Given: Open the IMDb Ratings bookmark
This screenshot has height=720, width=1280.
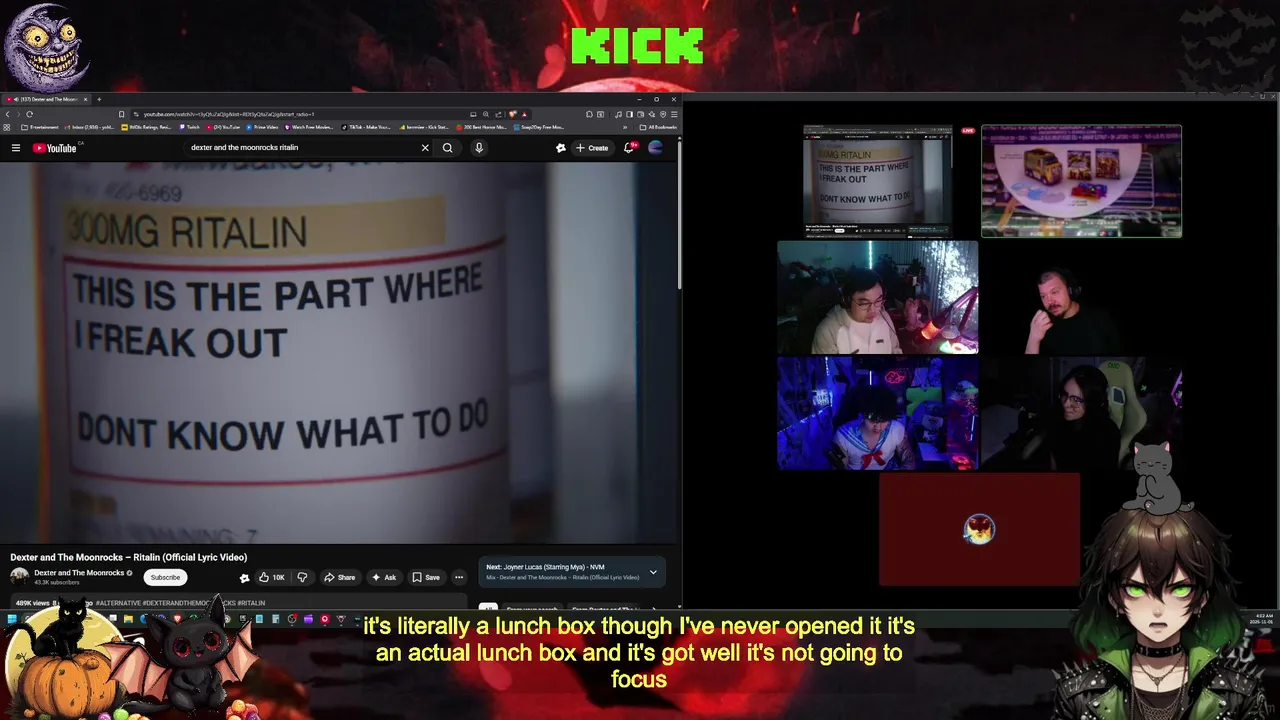Looking at the screenshot, I should 146,127.
